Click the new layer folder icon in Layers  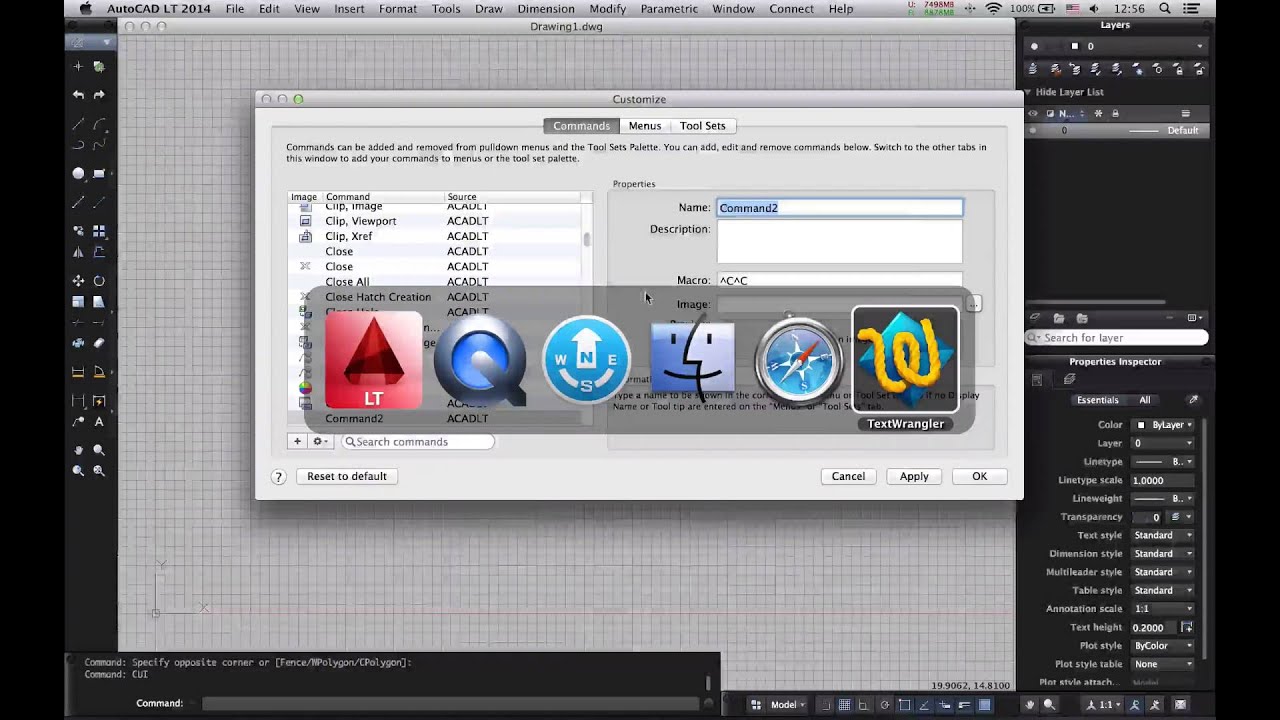pyautogui.click(x=1060, y=318)
